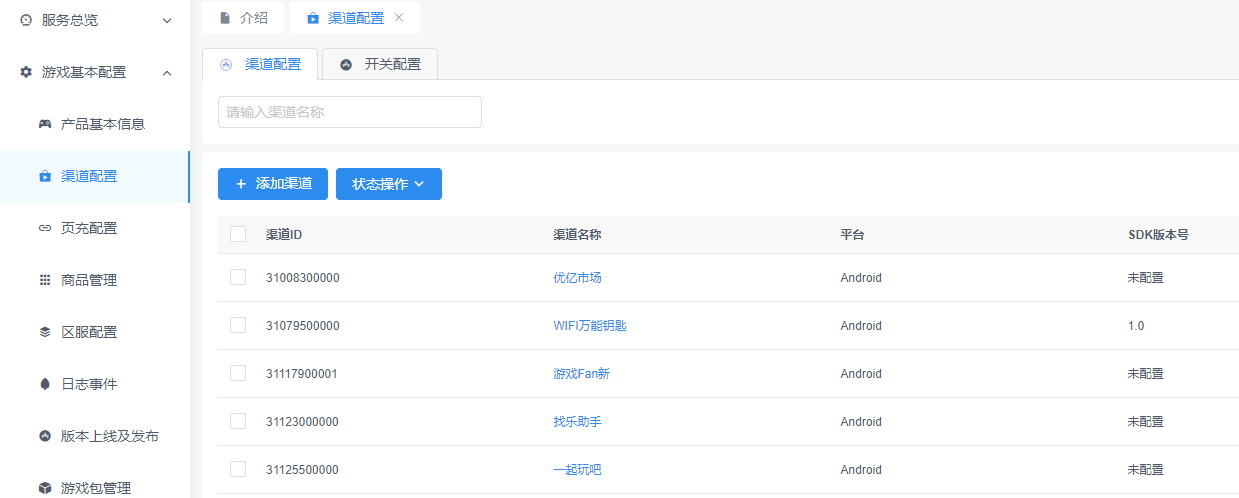Click the gear icon beside 游戏基本配置
1239x498 pixels.
coord(26,72)
